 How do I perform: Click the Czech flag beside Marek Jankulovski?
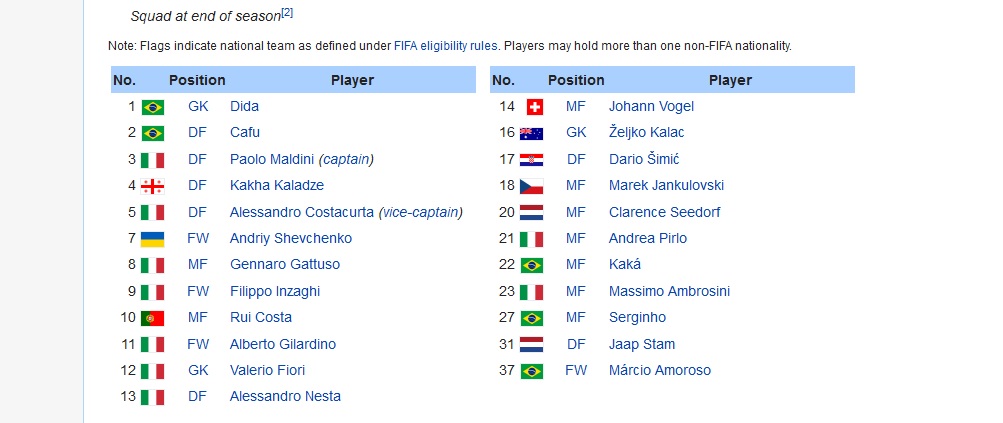(x=531, y=186)
